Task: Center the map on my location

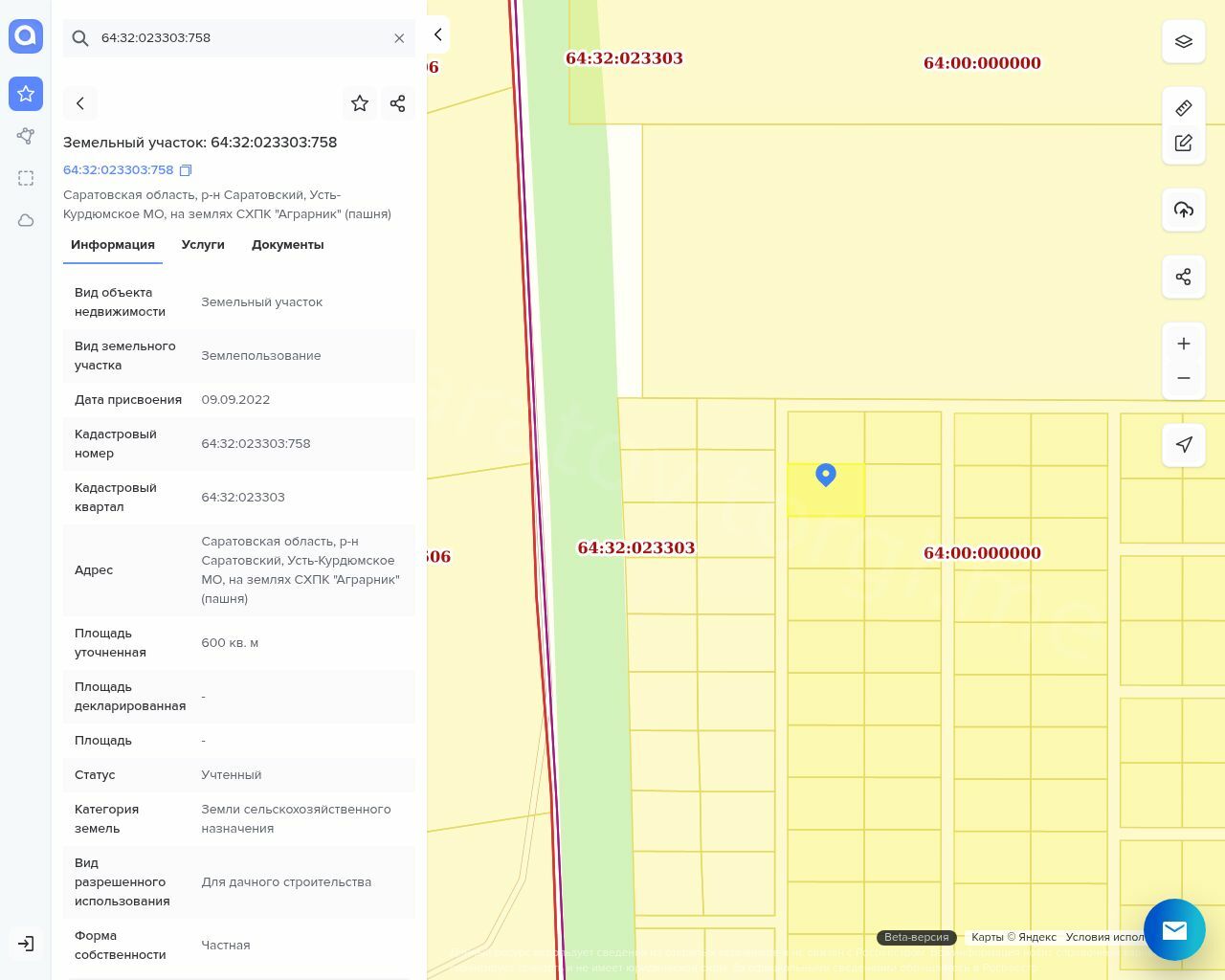Action: click(1184, 444)
